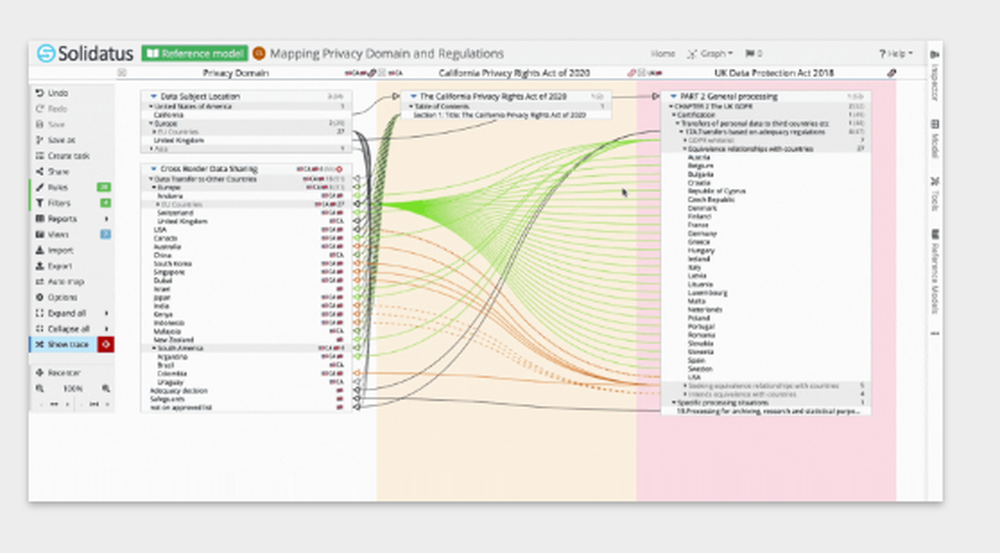Collapse Equivalence relationships with countries
The width and height of the screenshot is (1000, 553).
tap(685, 149)
